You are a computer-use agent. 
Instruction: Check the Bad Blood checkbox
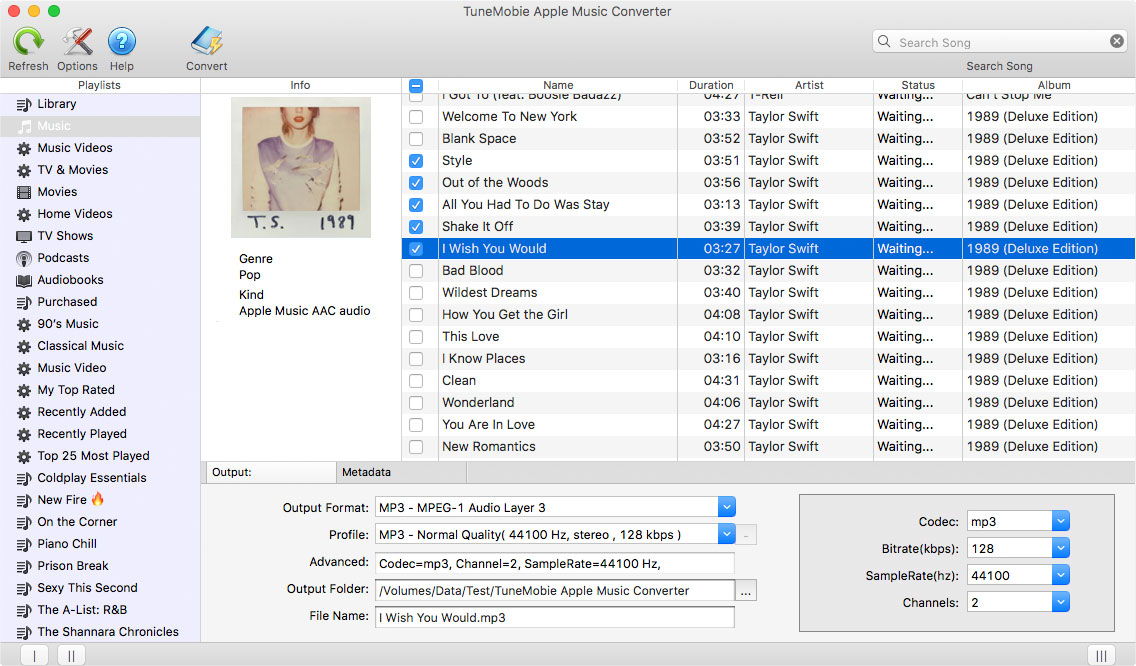416,271
